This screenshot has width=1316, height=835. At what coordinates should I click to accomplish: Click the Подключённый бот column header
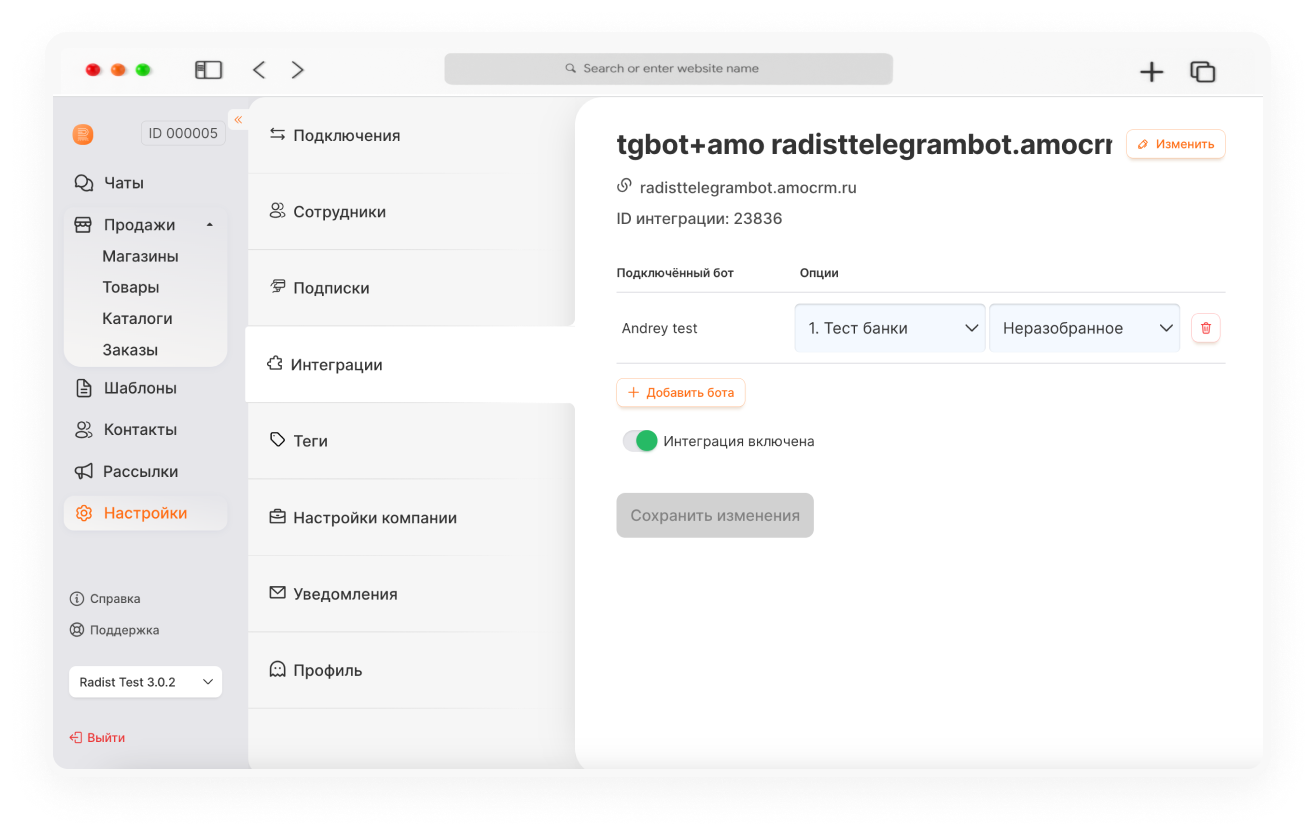675,273
